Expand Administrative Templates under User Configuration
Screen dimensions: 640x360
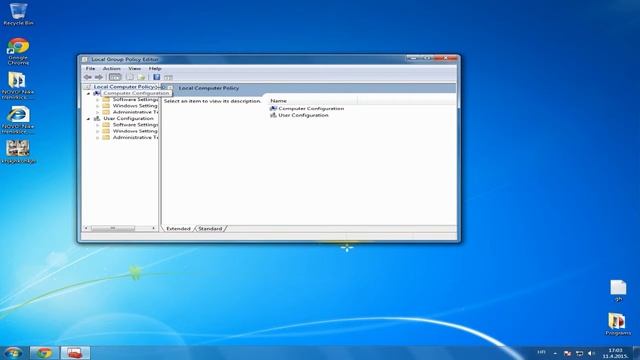tap(98, 138)
